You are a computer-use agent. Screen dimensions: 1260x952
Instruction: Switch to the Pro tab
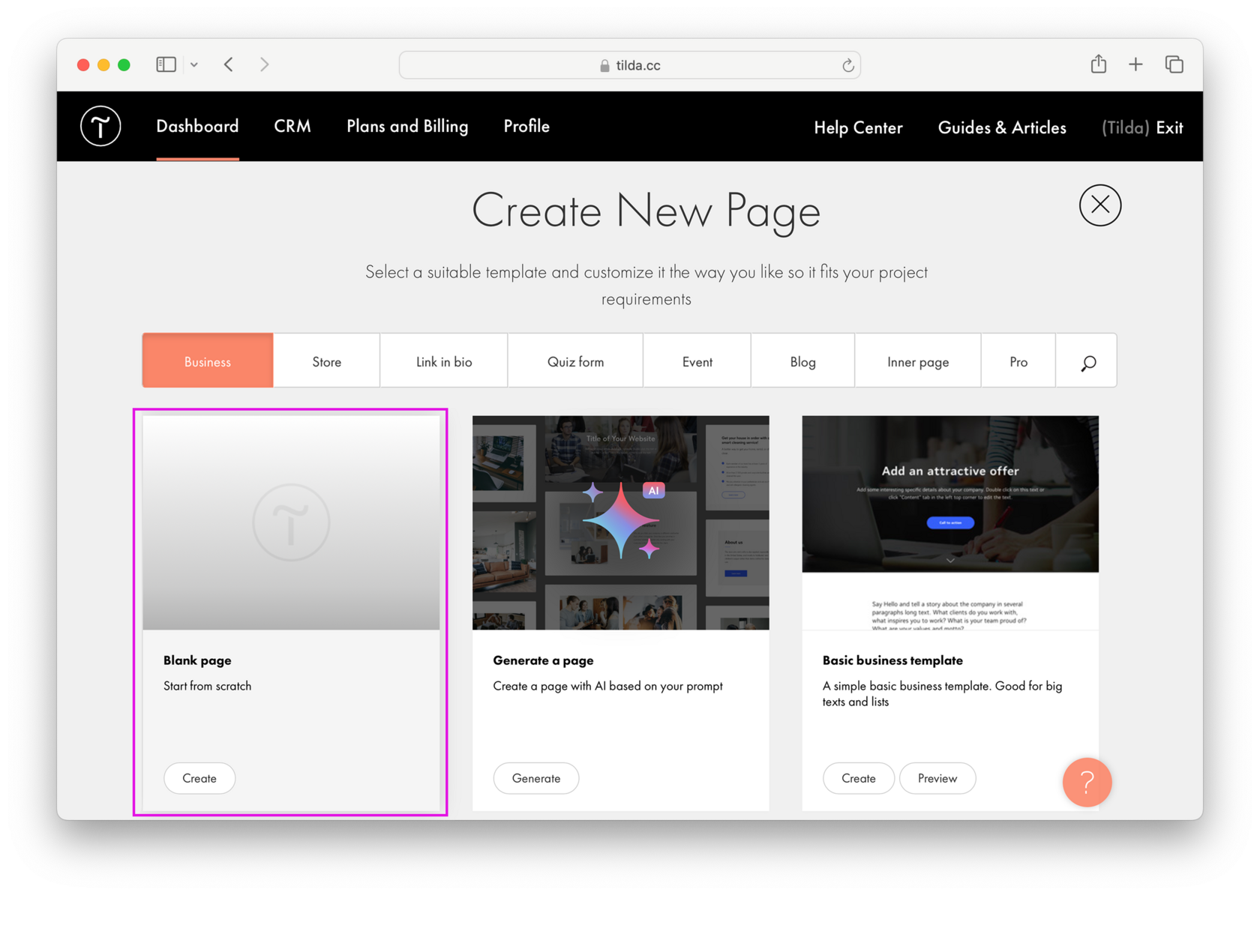coord(1018,361)
